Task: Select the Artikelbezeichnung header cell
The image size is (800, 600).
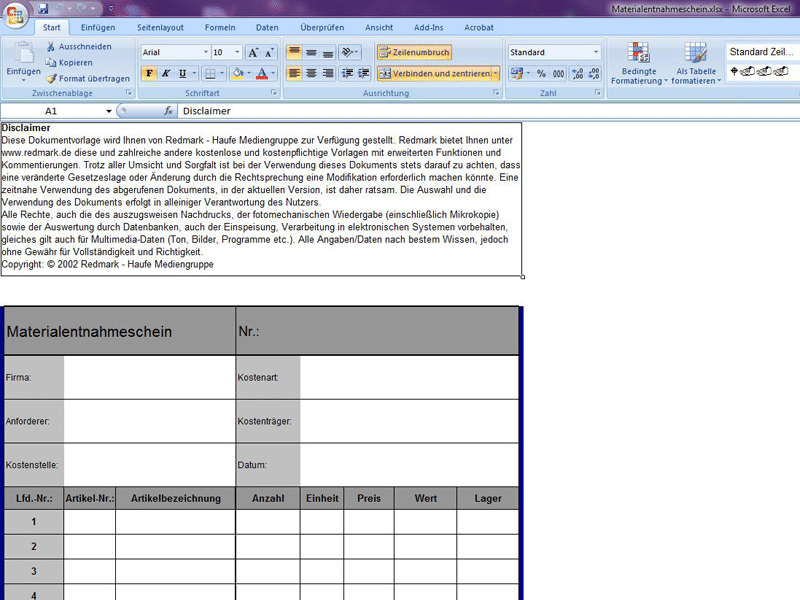Action: click(176, 498)
